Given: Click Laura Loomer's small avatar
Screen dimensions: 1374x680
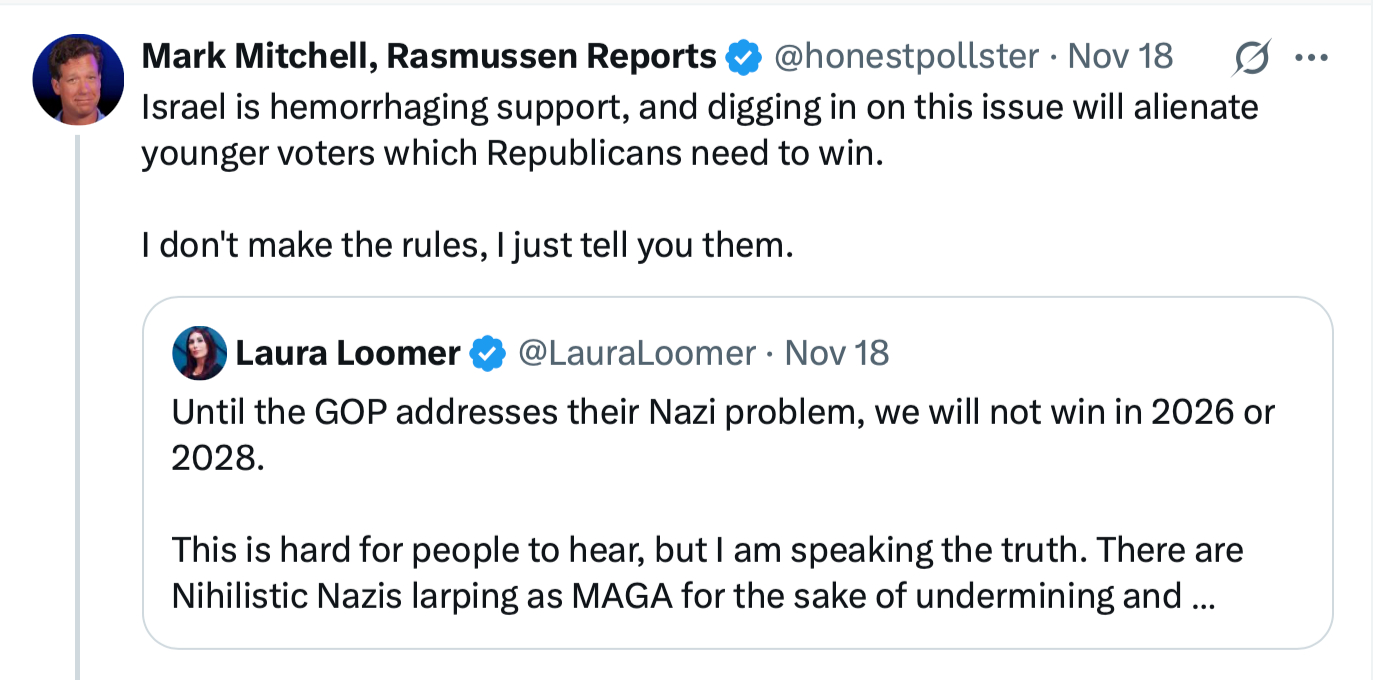Looking at the screenshot, I should pos(199,354).
